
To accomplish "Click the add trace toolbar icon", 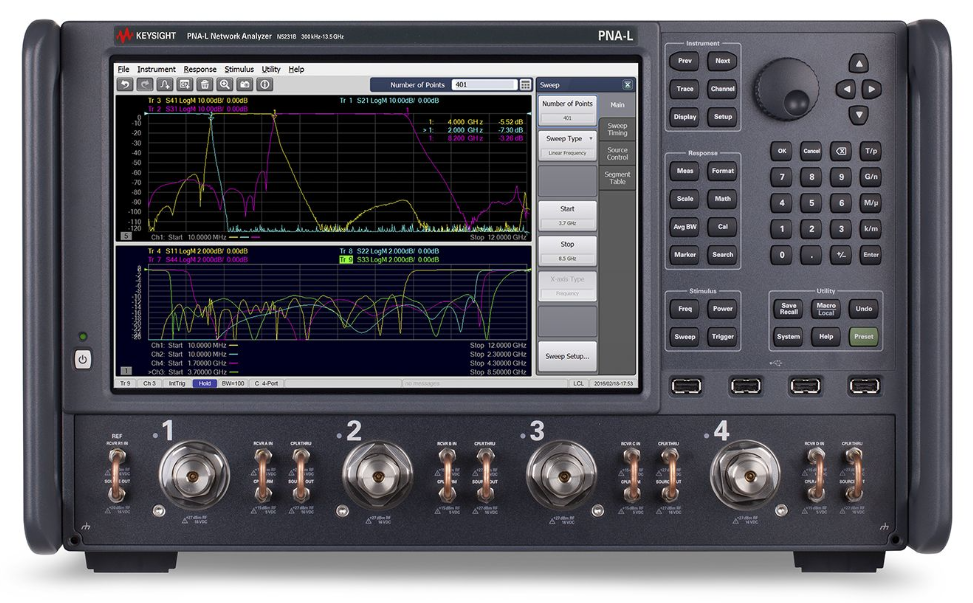I will point(164,84).
